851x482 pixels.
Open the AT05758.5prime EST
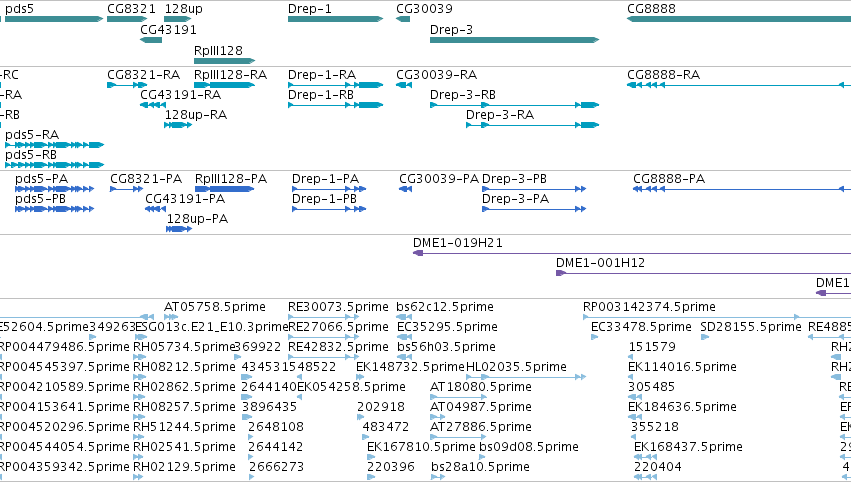click(x=171, y=317)
